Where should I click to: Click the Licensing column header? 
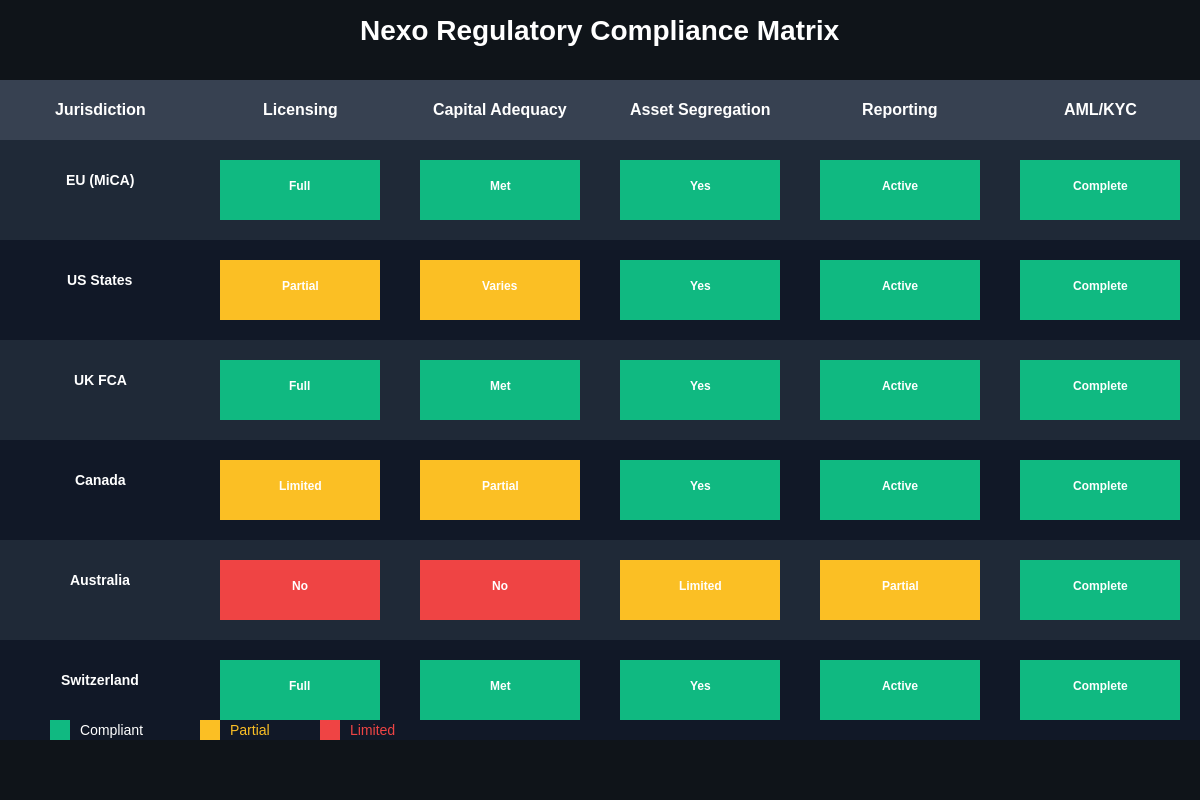tap(300, 110)
